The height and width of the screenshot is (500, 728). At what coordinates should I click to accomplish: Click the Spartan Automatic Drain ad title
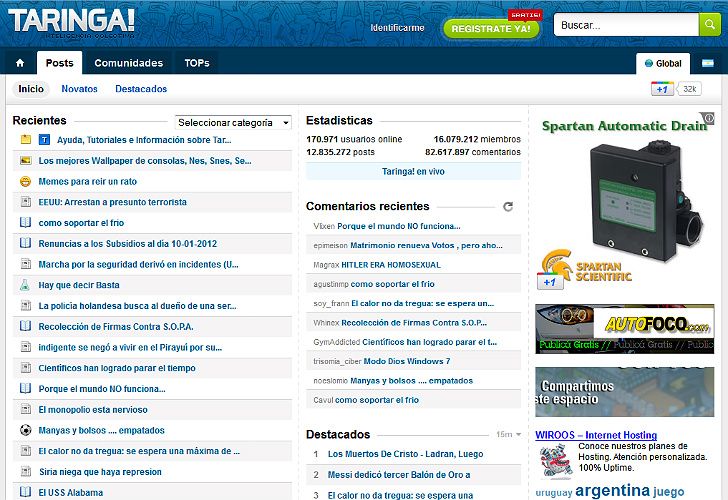[x=624, y=126]
